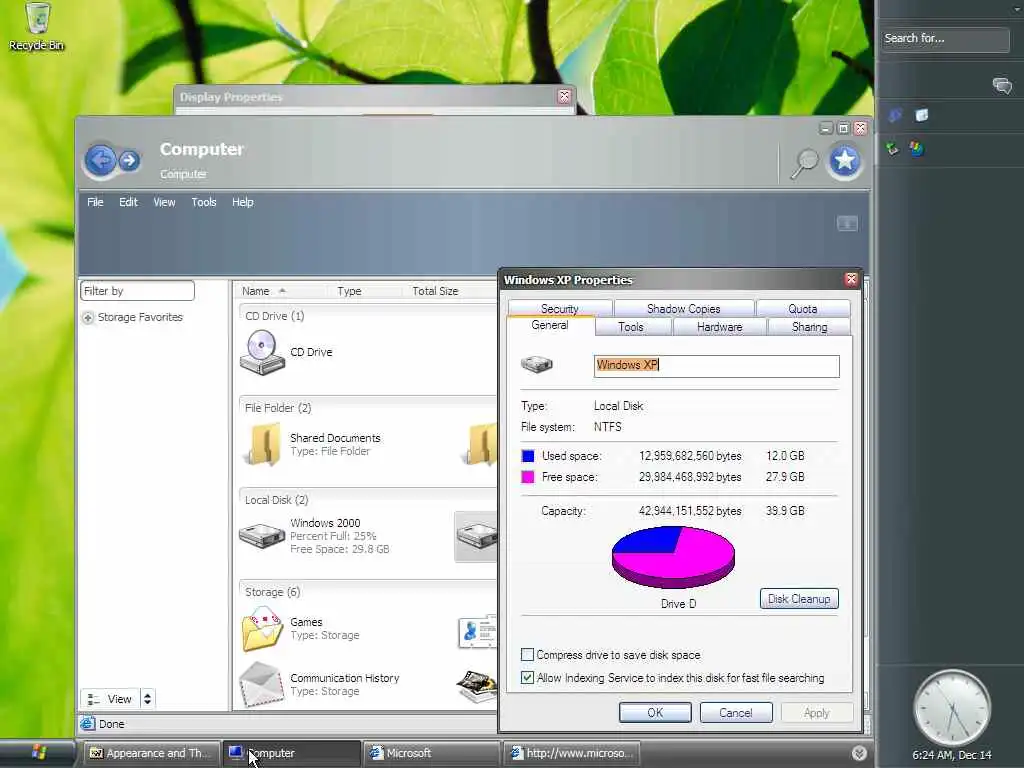Switch to the Quota tab
This screenshot has height=768, width=1024.
click(803, 308)
